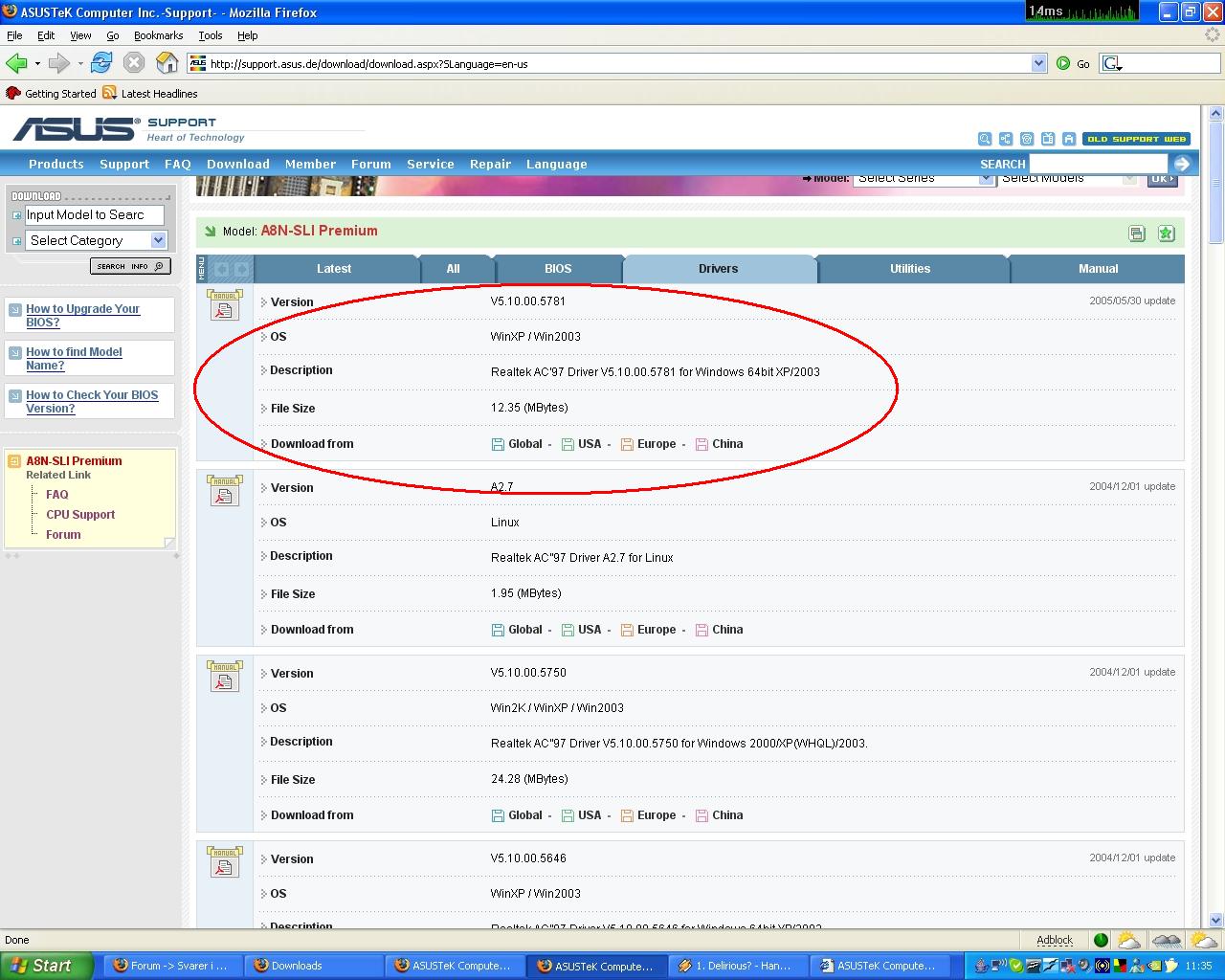This screenshot has height=980, width=1225.
Task: Download A2.7 Linux driver from Europe
Action: [648, 630]
